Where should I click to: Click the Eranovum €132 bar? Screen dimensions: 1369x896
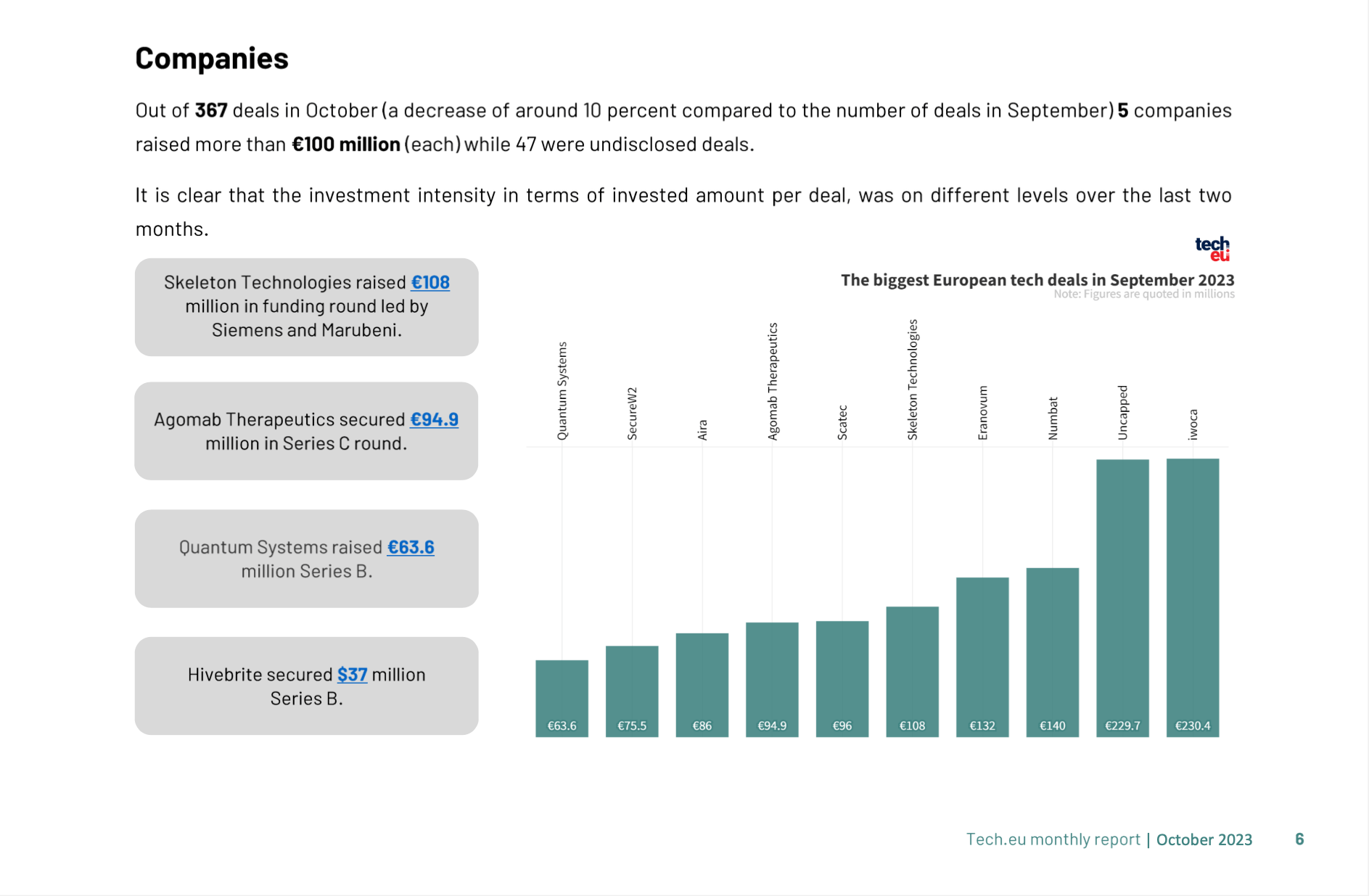[982, 657]
